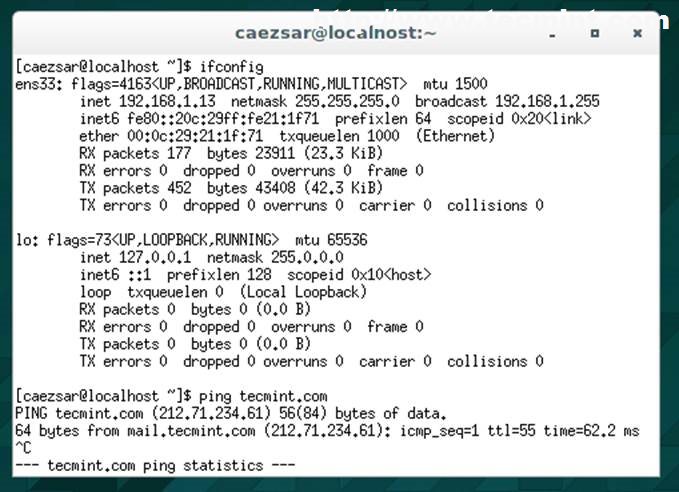Screen dimensions: 679x492
Task: Click the mail.tecmint.com hostname in ping reply
Action: pyautogui.click(x=191, y=431)
